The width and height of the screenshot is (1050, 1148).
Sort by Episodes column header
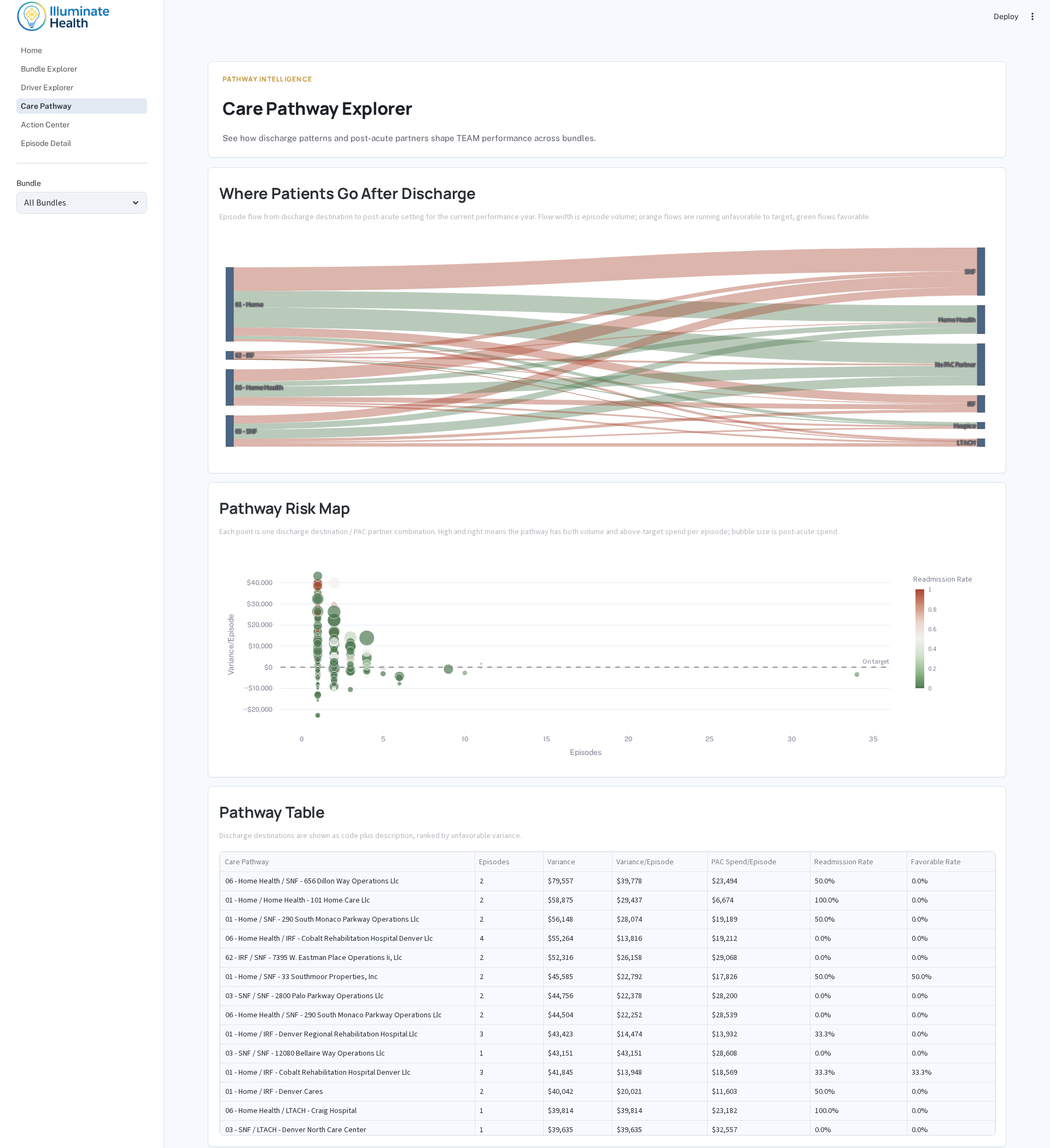click(509, 862)
